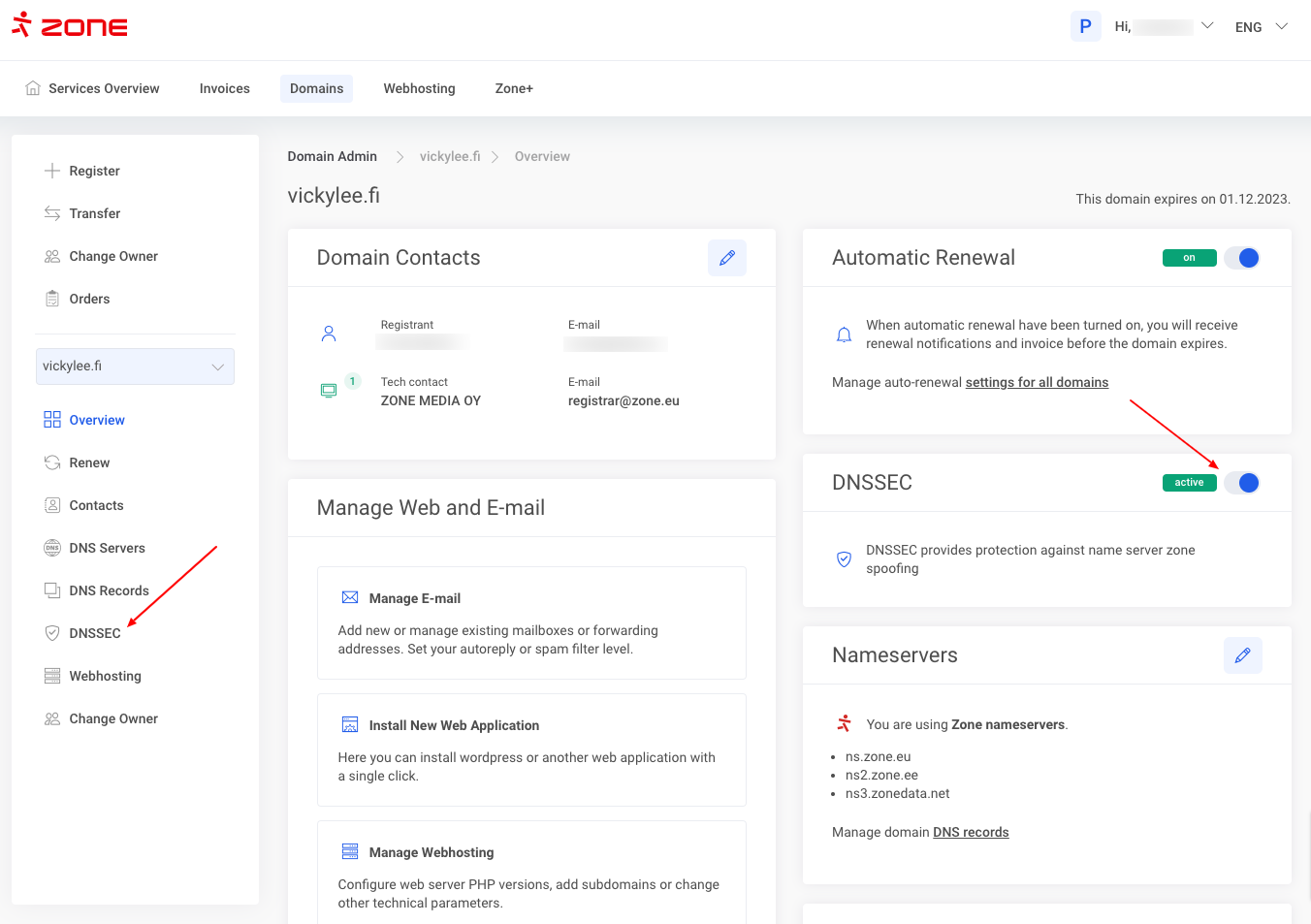
Task: Click the DNS Servers globe icon
Action: tap(52, 548)
